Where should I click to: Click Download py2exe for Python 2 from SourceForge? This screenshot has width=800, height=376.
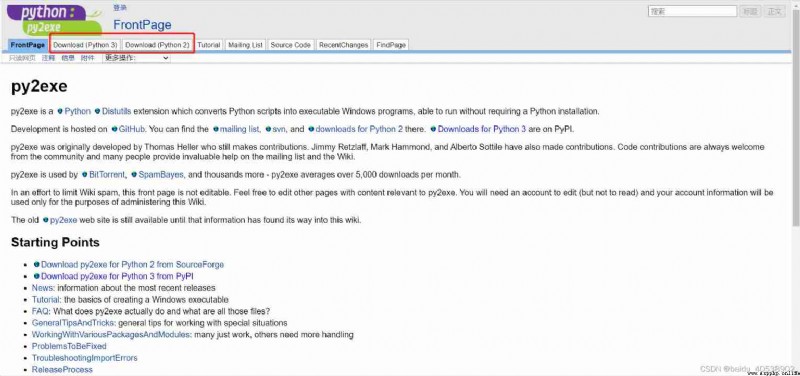pos(132,264)
